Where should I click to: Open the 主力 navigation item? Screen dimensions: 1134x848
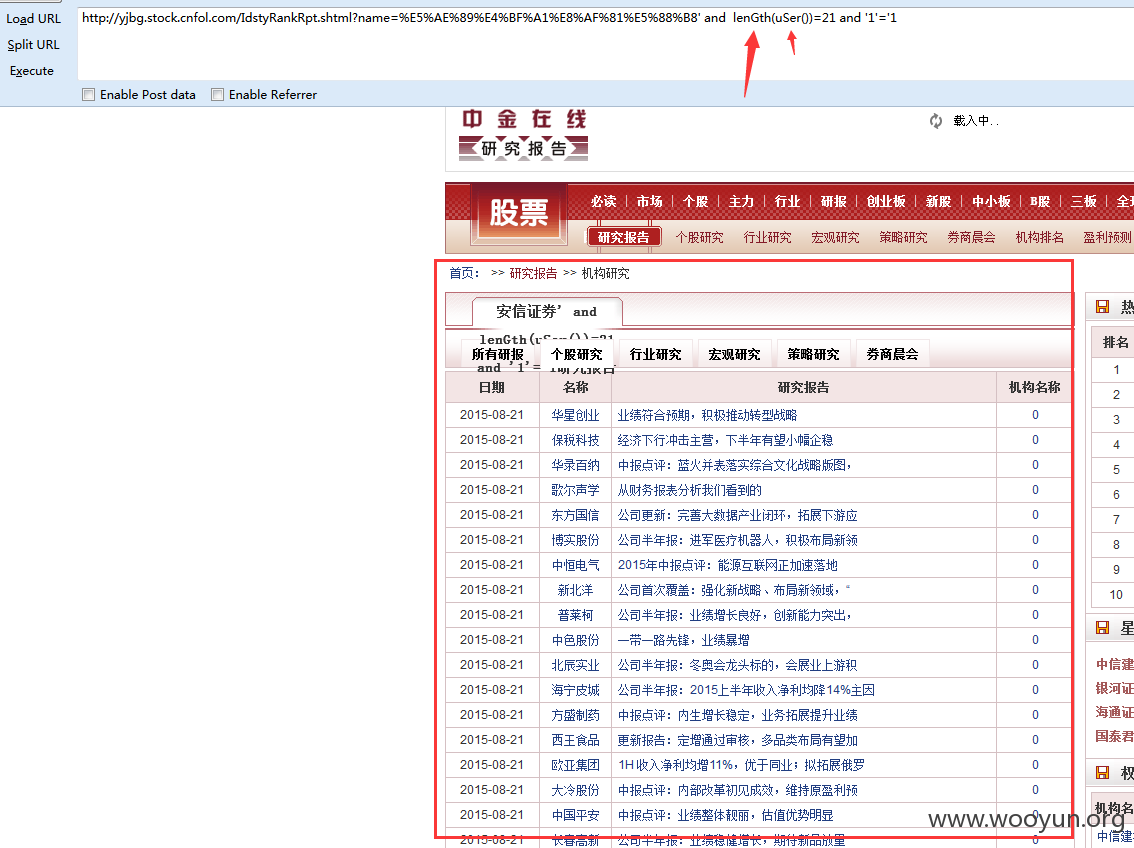coord(741,201)
